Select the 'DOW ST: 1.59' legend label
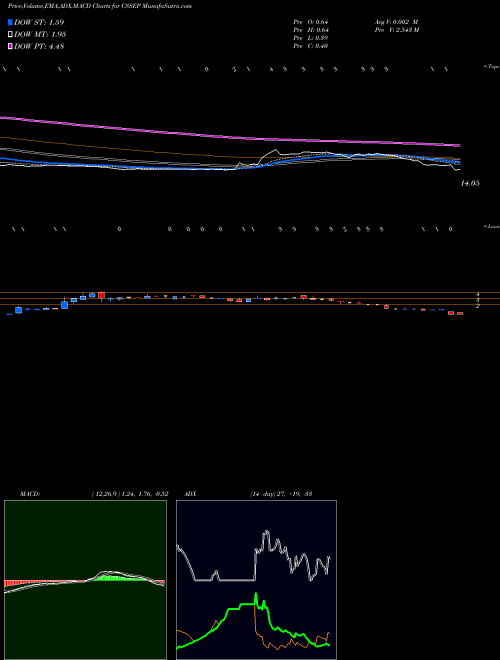This screenshot has height=660, width=500. [39, 22]
